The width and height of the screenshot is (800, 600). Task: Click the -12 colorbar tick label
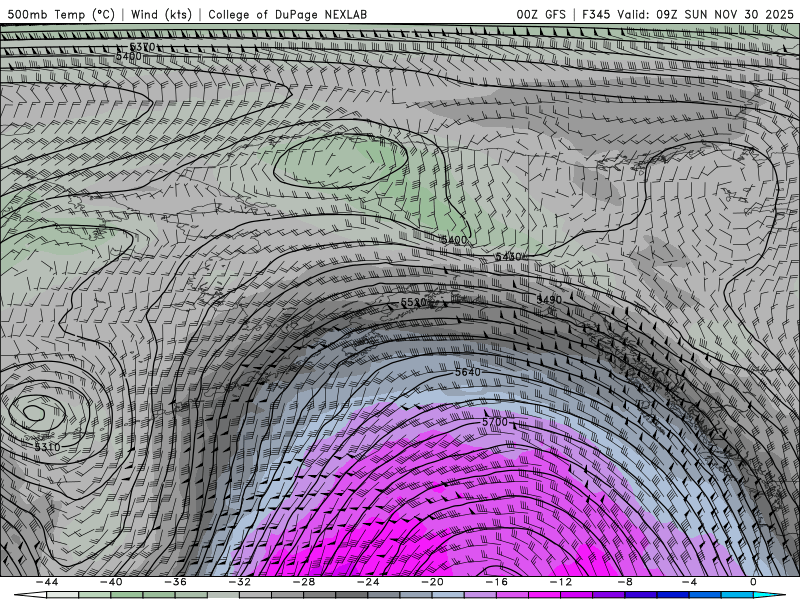point(561,582)
